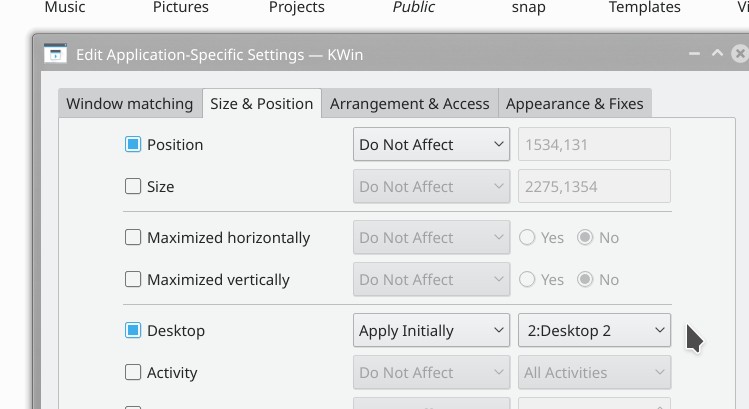Screen dimensions: 749x409
Task: Switch to Window matching tab
Action: click(x=130, y=104)
